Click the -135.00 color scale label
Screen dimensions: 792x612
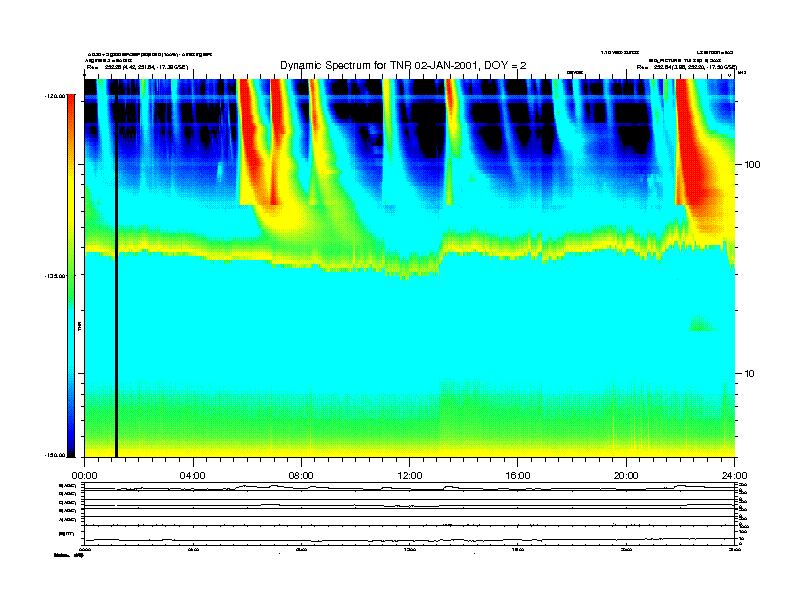(56, 276)
